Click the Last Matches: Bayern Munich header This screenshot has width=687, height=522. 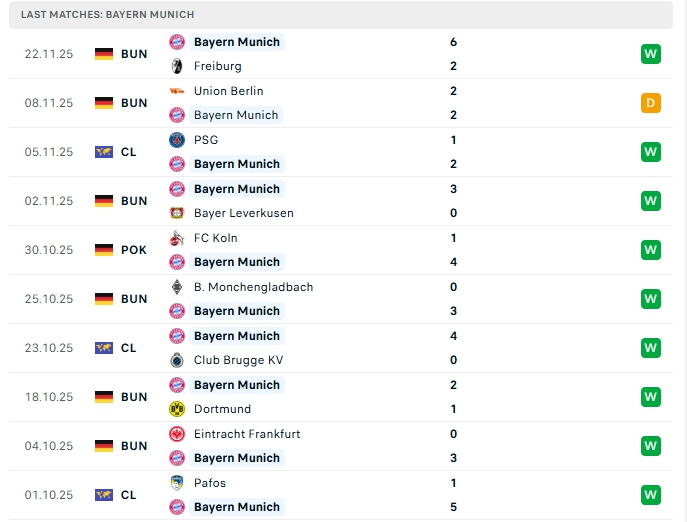coord(107,15)
